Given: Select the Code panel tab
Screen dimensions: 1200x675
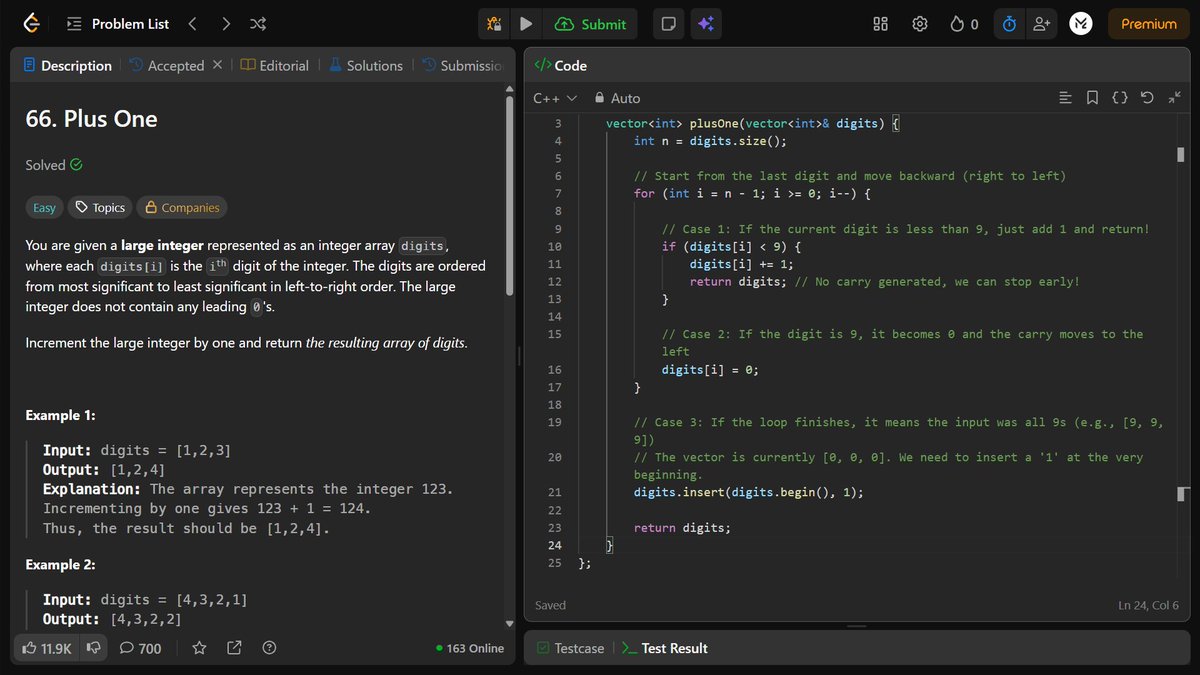Looking at the screenshot, I should (560, 66).
